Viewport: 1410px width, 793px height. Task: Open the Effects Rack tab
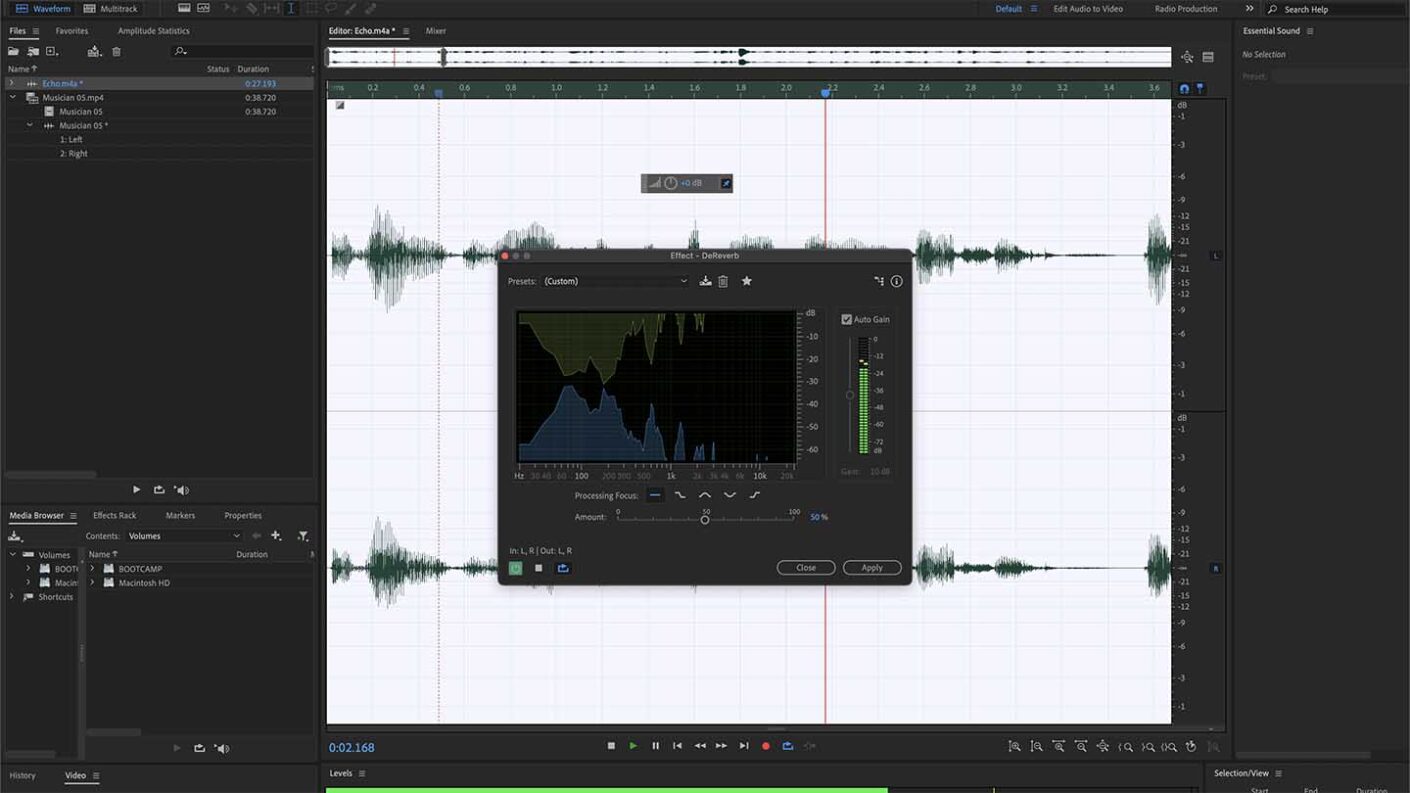point(113,514)
